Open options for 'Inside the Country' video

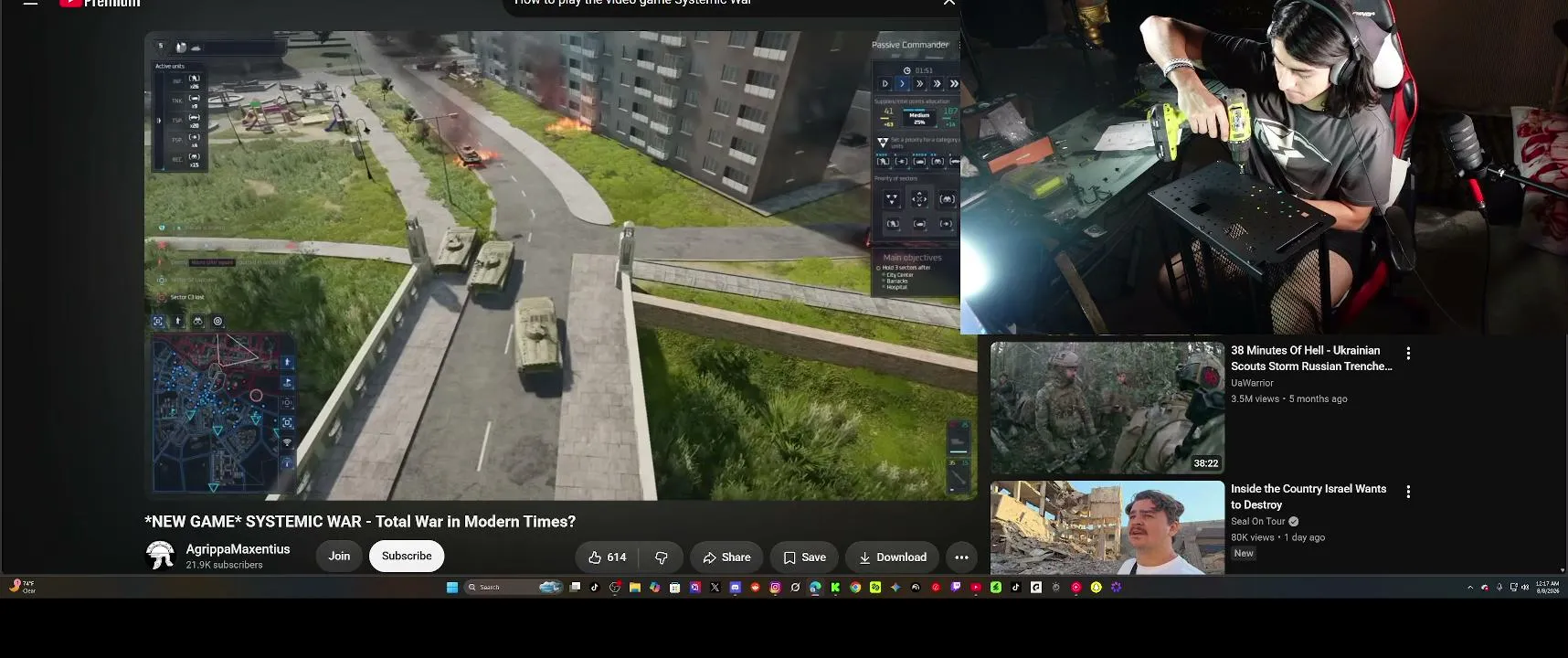pos(1408,492)
